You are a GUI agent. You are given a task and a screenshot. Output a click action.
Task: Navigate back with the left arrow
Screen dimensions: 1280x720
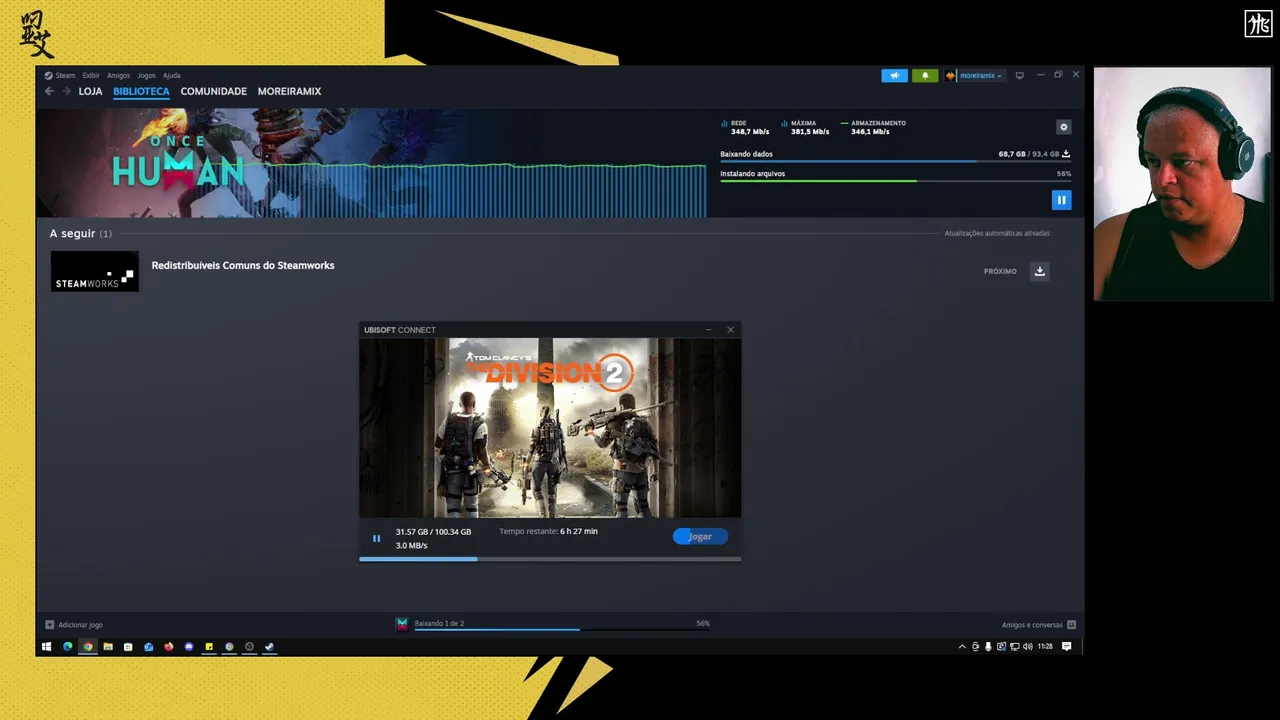tap(49, 91)
